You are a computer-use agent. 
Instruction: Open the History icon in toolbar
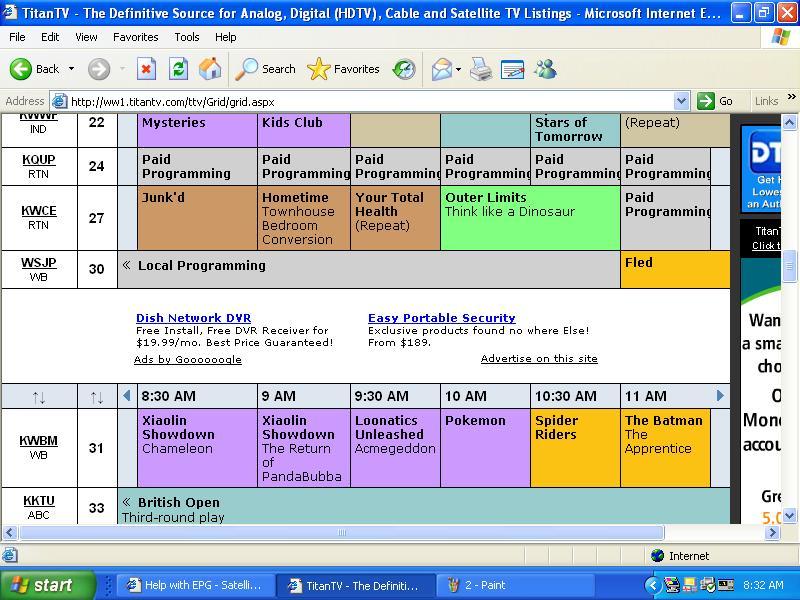tap(404, 69)
